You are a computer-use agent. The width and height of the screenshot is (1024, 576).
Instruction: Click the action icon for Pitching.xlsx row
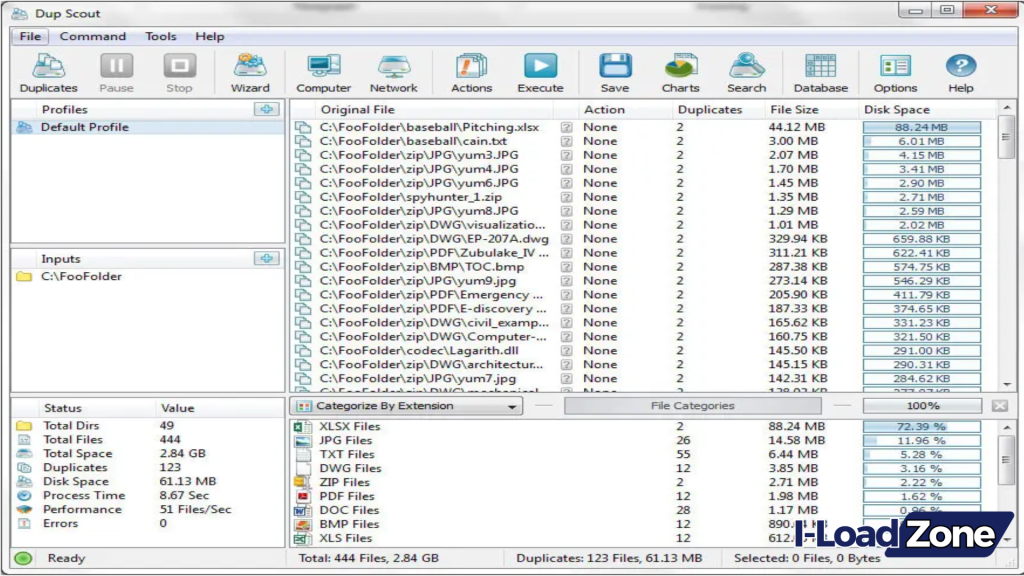566,127
